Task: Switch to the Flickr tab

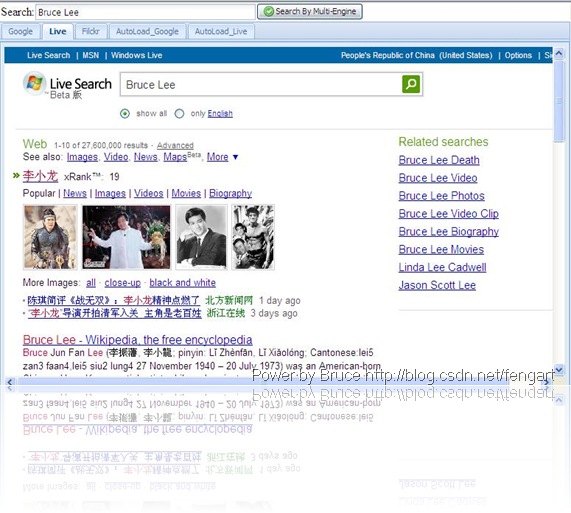Action: (x=91, y=31)
